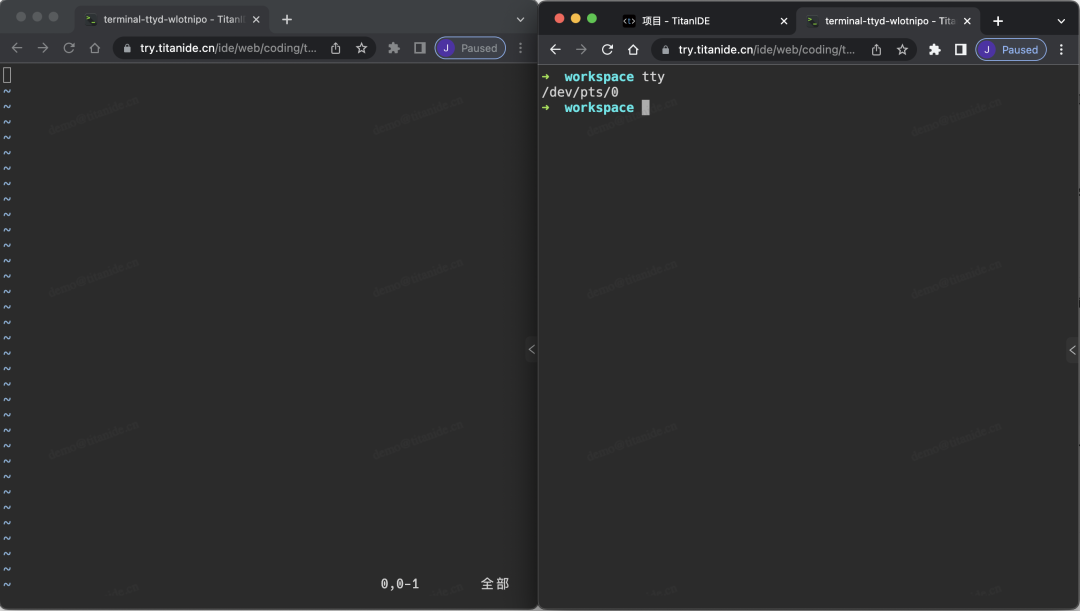This screenshot has height=611, width=1080.
Task: Go forward in left browser window
Action: click(43, 48)
